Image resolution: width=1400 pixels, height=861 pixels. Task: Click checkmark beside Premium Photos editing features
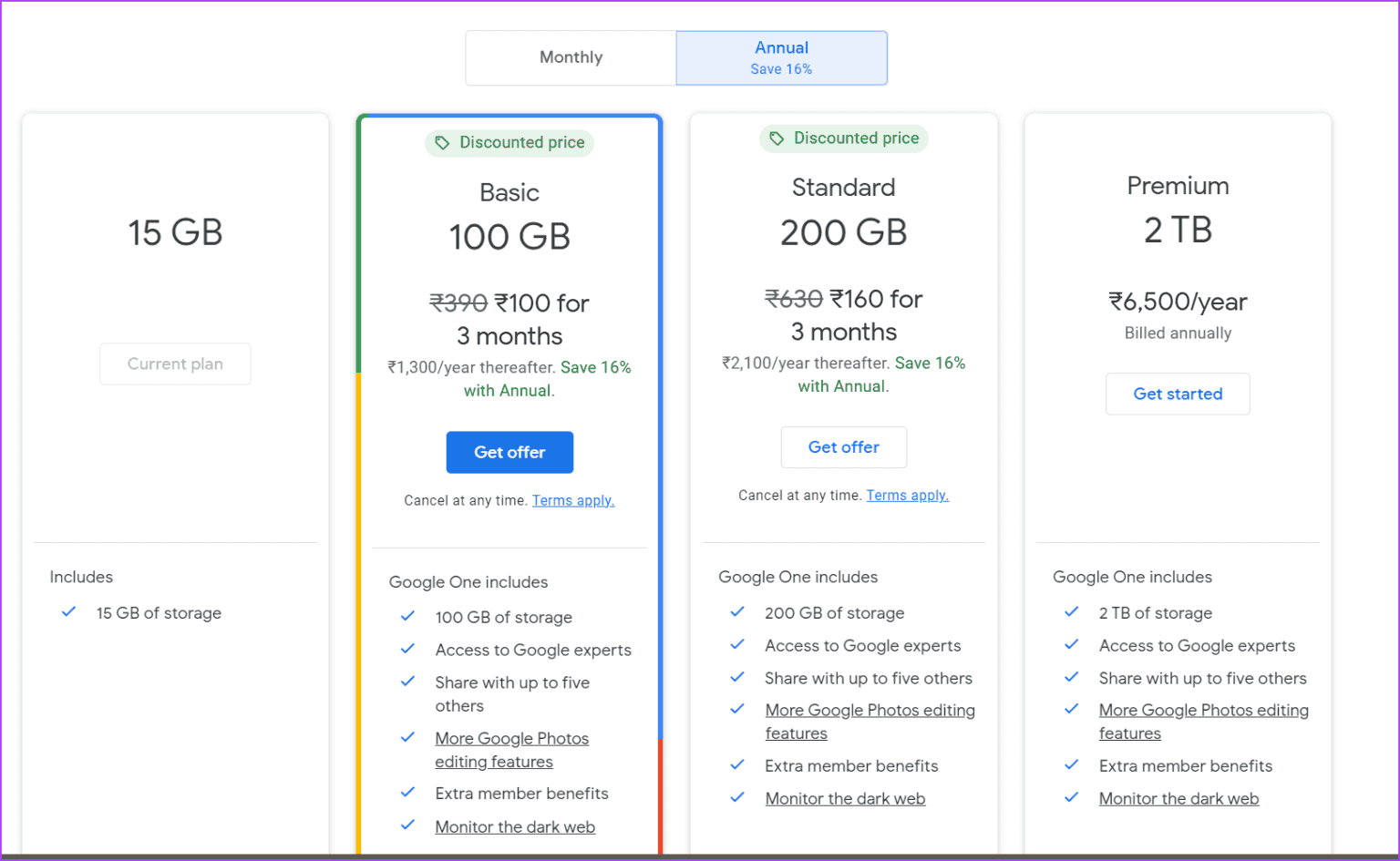(1072, 709)
